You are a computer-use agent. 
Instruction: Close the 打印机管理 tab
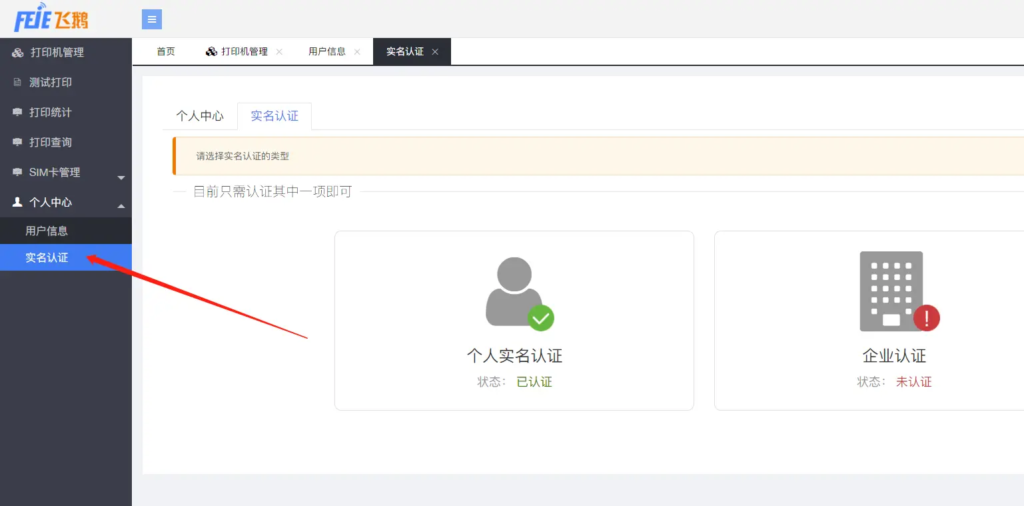tap(279, 52)
